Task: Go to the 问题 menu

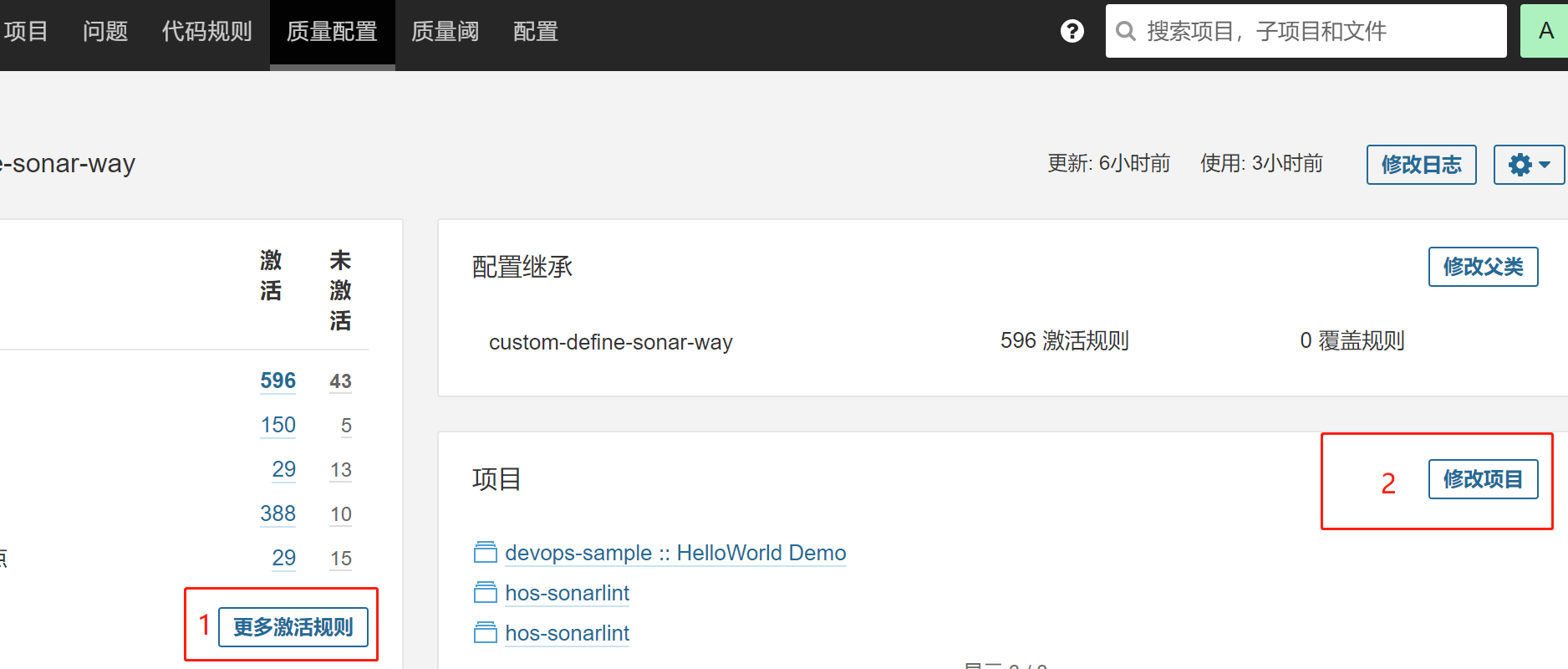Action: click(105, 32)
